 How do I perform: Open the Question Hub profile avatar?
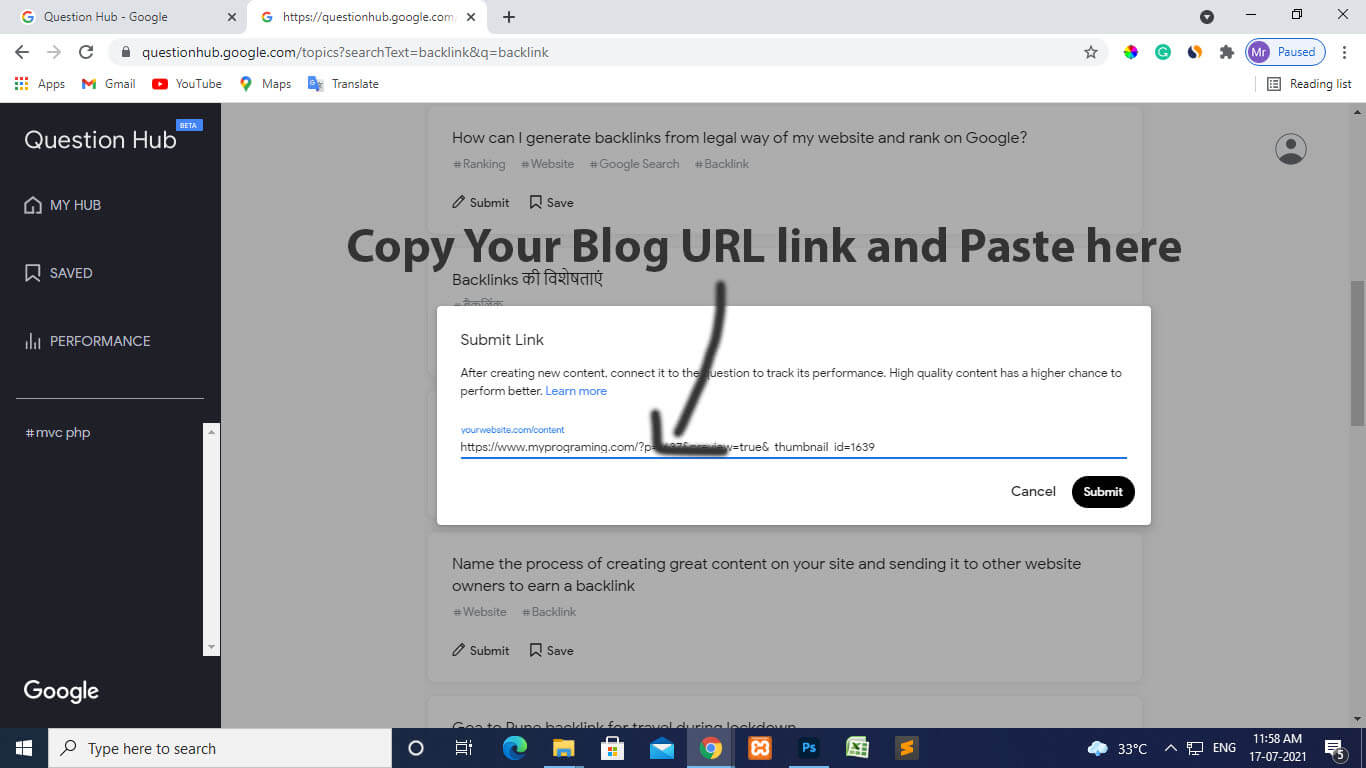[1289, 148]
